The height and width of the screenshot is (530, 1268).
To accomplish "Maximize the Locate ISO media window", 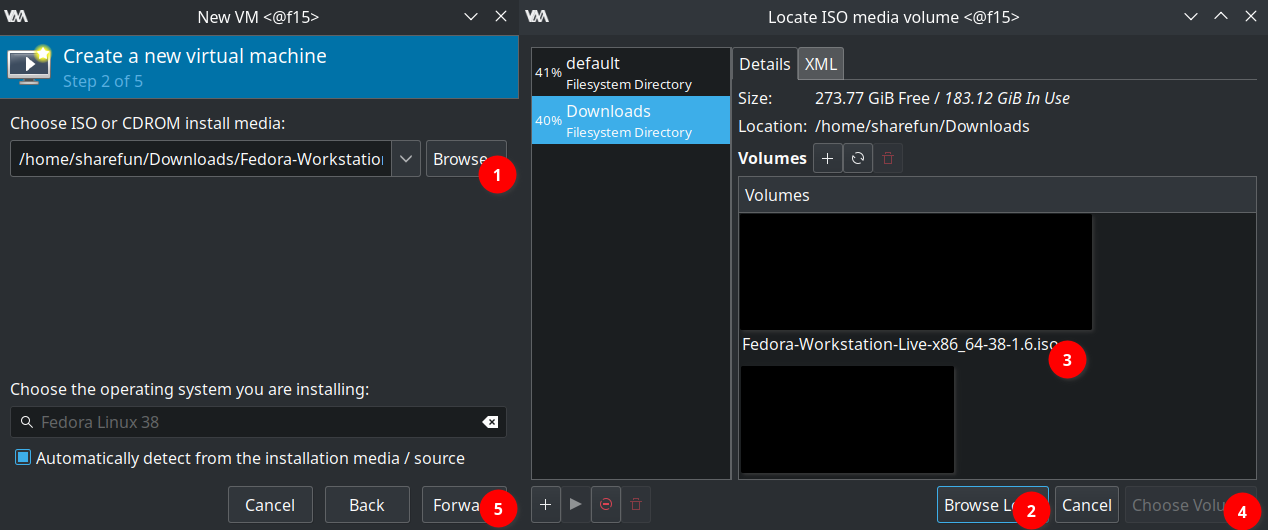I will point(1220,16).
